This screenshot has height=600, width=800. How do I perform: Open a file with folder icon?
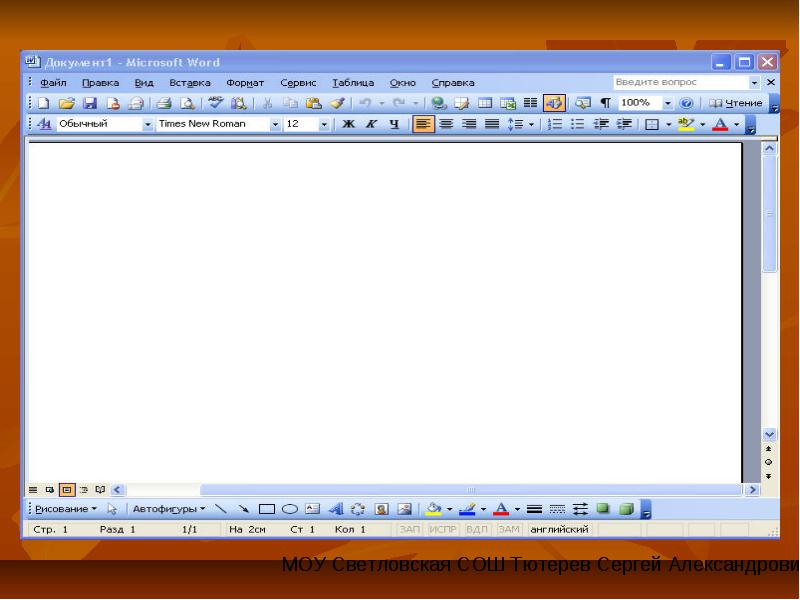pyautogui.click(x=66, y=104)
